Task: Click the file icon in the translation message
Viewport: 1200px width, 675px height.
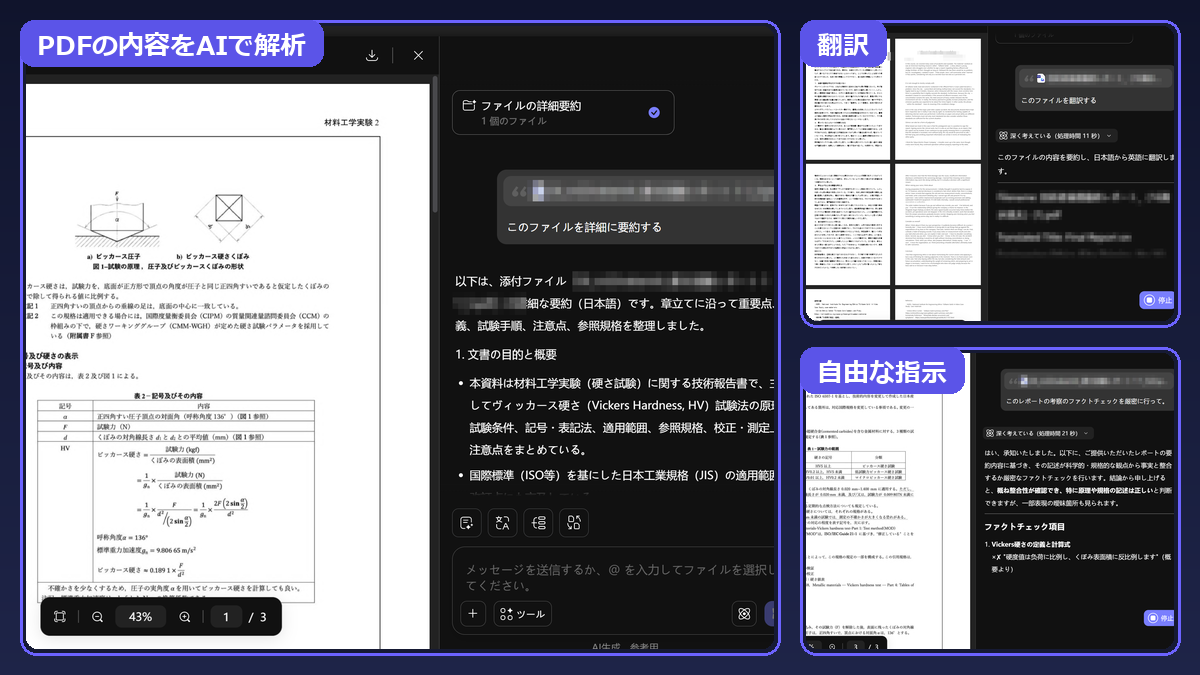Action: pyautogui.click(x=1040, y=78)
